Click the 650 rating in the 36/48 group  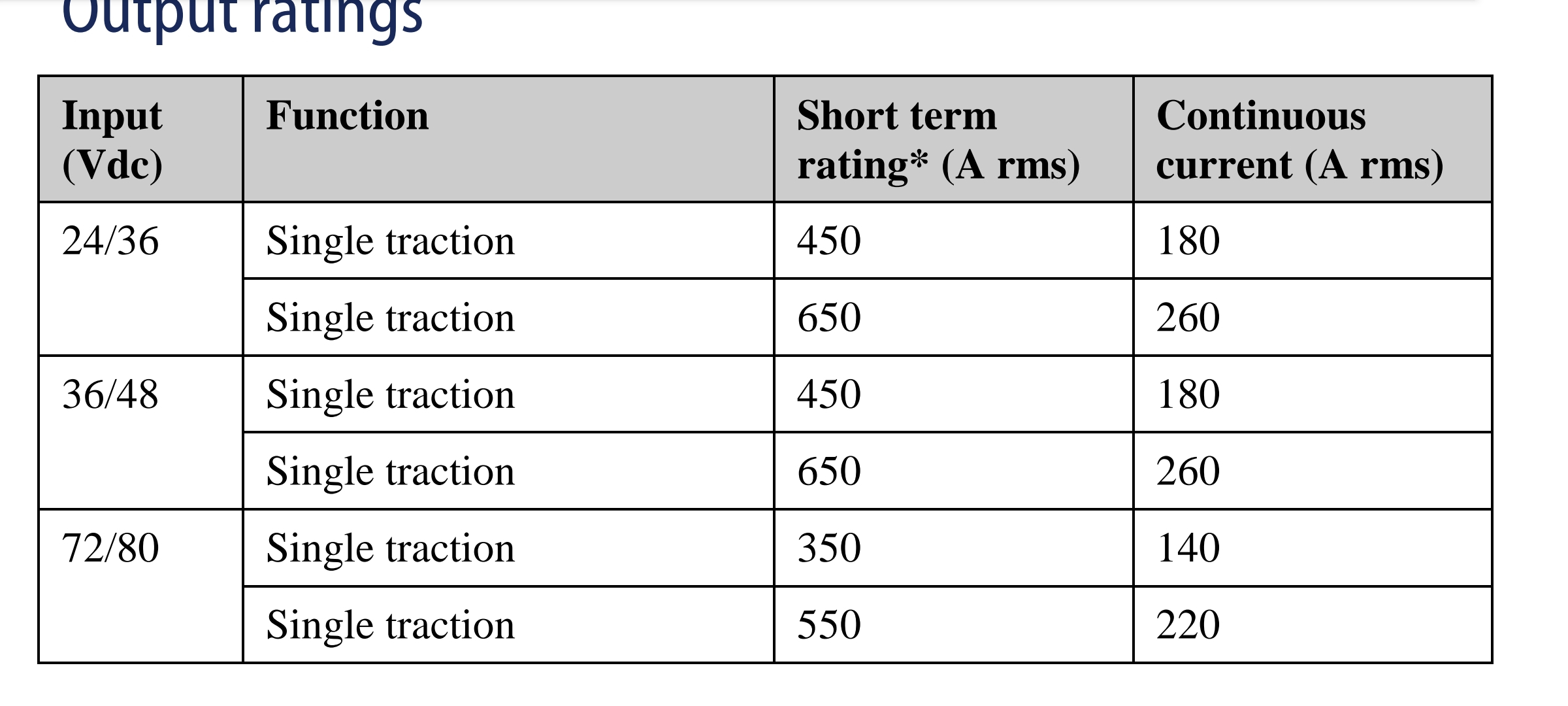(829, 471)
